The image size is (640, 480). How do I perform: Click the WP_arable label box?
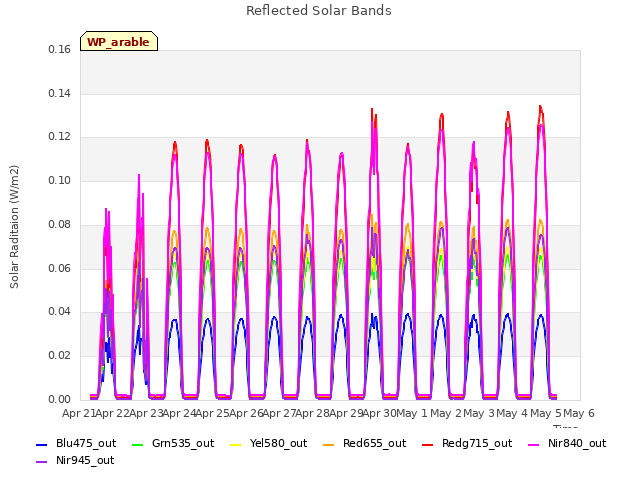point(119,41)
